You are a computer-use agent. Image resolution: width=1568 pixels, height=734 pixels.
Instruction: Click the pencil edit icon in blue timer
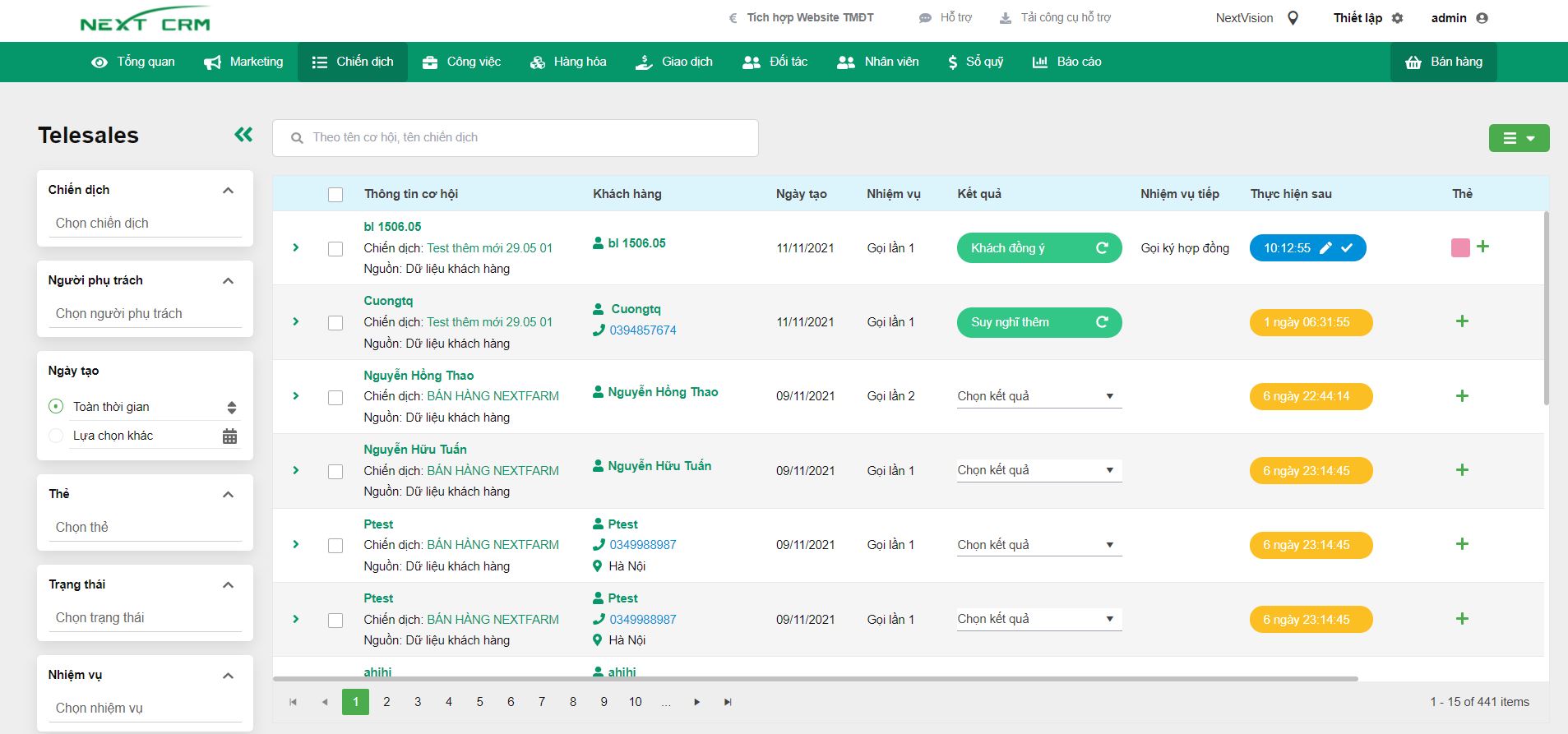click(x=1325, y=248)
